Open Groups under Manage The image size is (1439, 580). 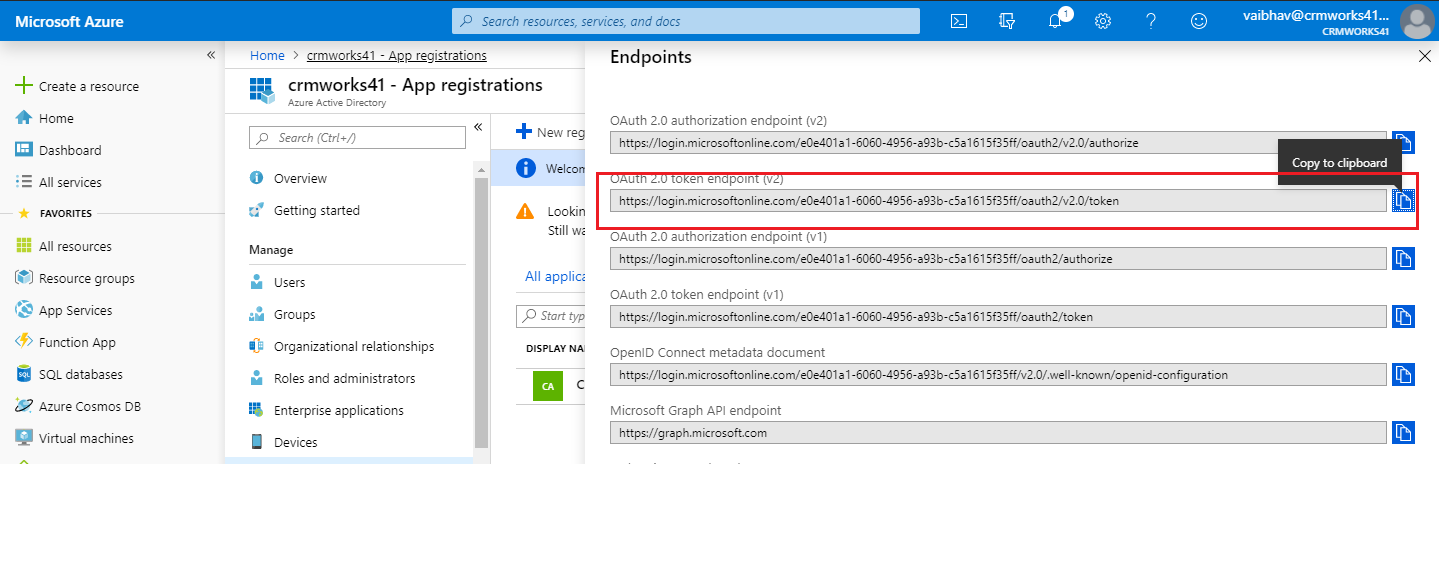pos(281,314)
